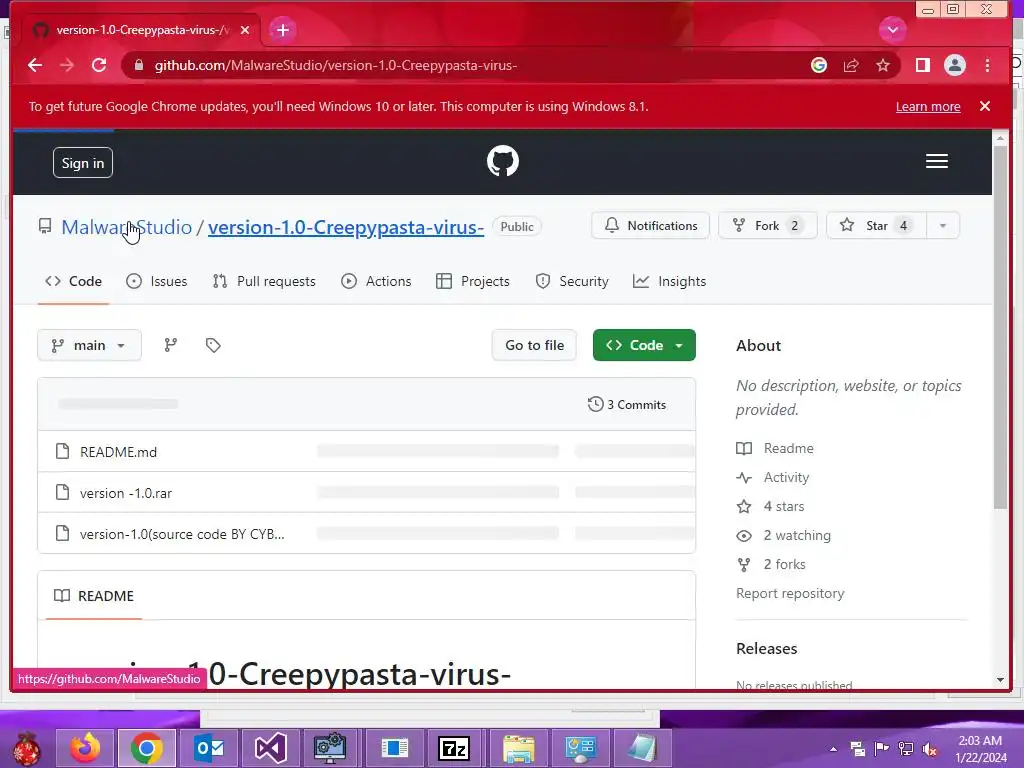Open the Actions tab

pos(376,281)
